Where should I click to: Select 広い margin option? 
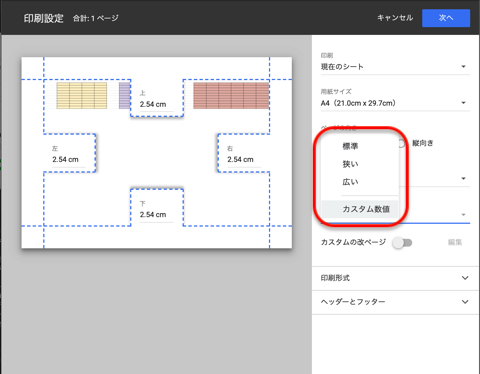tap(360, 182)
